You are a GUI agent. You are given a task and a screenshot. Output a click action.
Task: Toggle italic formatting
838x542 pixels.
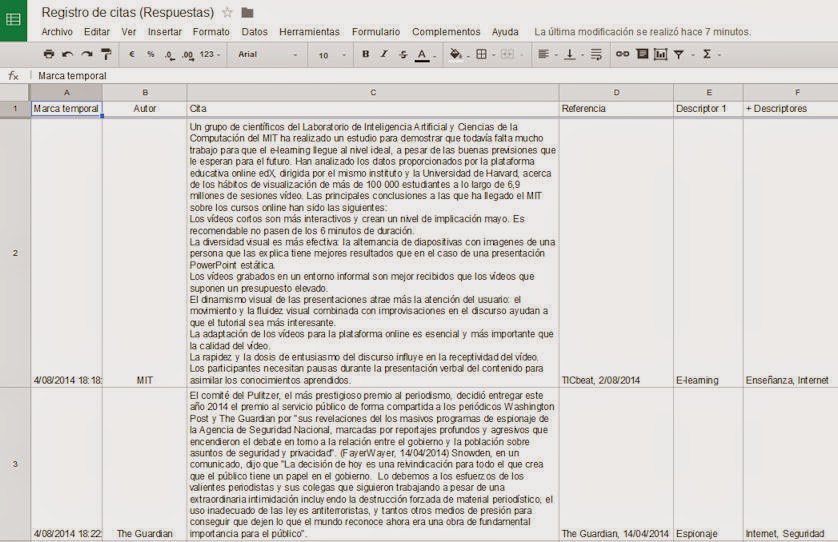pyautogui.click(x=384, y=54)
